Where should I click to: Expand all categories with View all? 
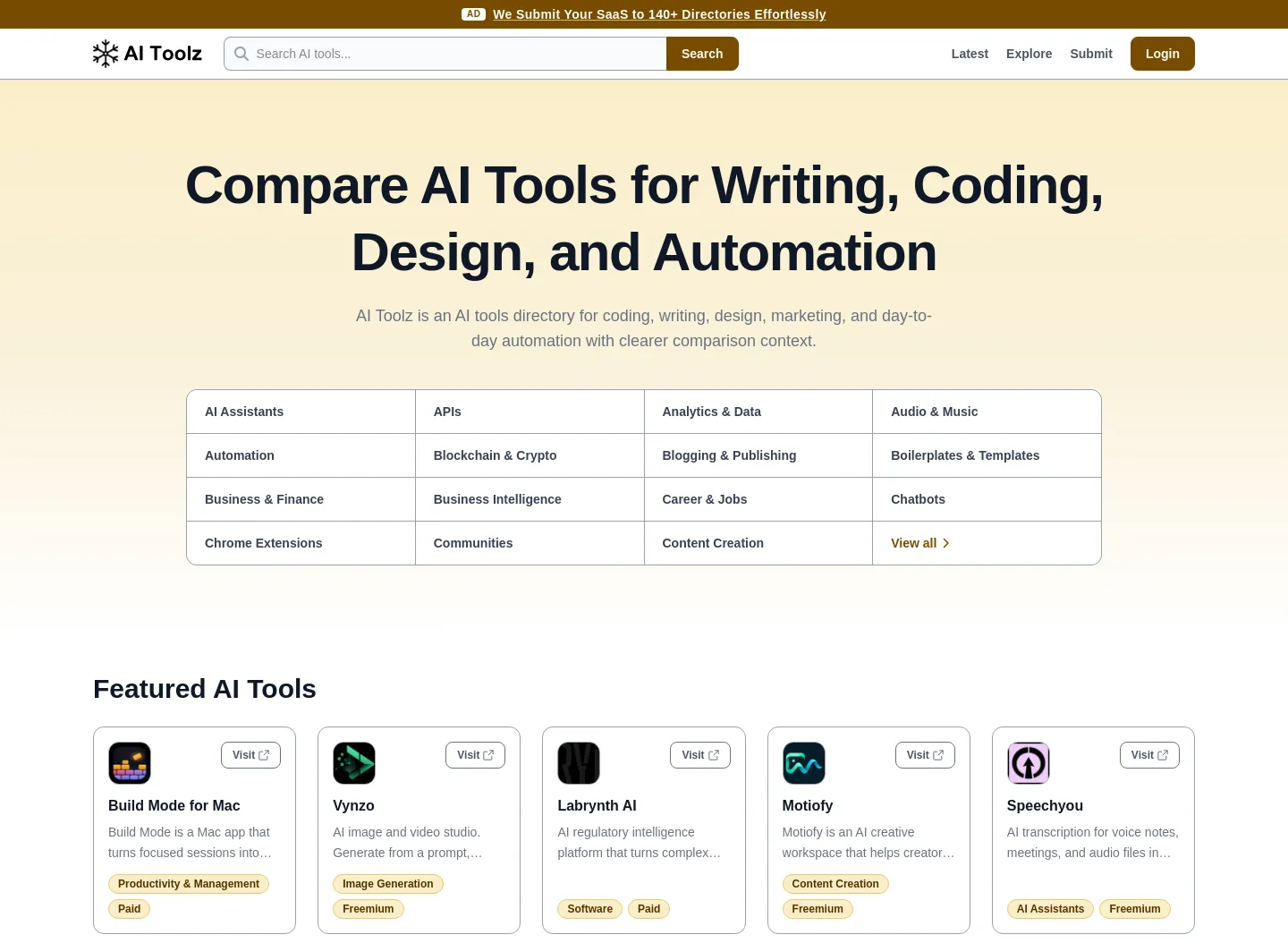[x=920, y=543]
